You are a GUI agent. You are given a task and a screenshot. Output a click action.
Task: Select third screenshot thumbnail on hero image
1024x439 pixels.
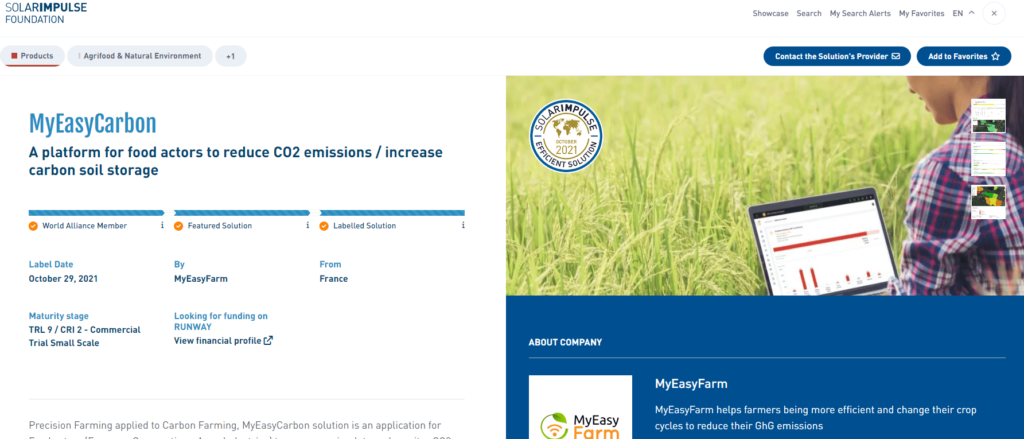(x=988, y=201)
